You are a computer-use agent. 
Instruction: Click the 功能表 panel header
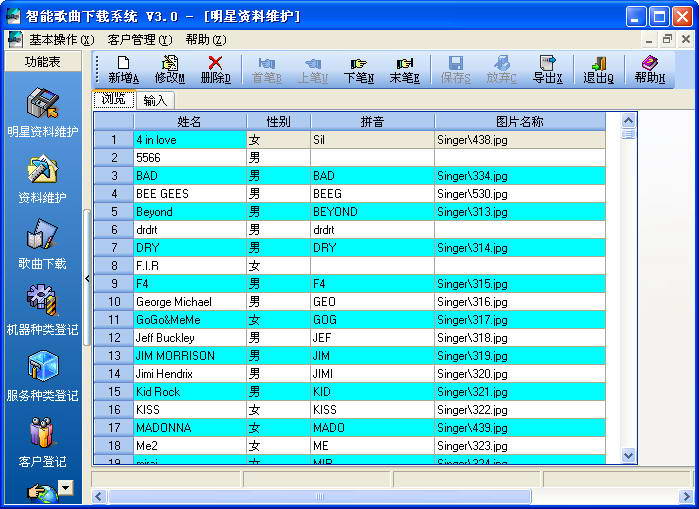(43, 62)
